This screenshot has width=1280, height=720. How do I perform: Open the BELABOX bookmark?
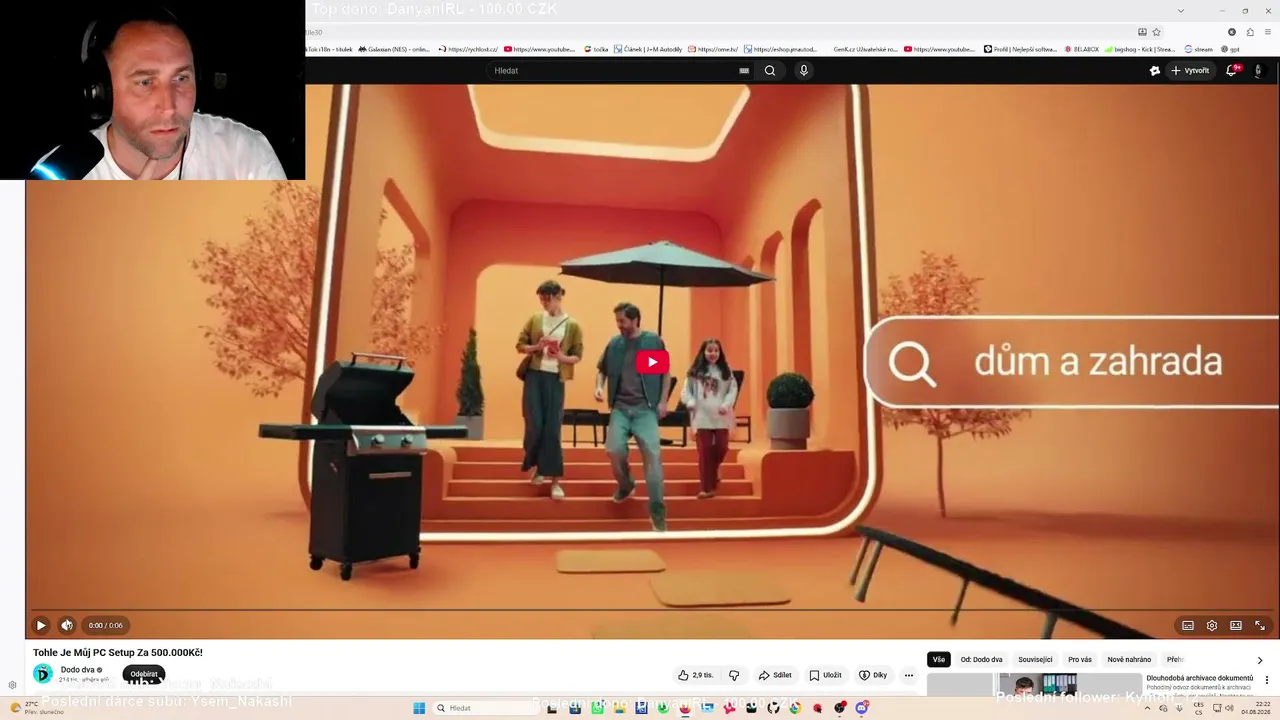[1082, 49]
